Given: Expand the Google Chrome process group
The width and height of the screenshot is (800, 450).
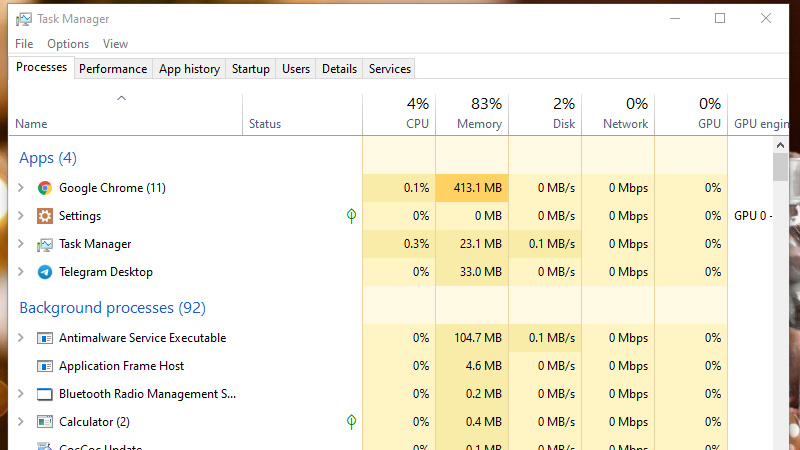Looking at the screenshot, I should (x=21, y=188).
